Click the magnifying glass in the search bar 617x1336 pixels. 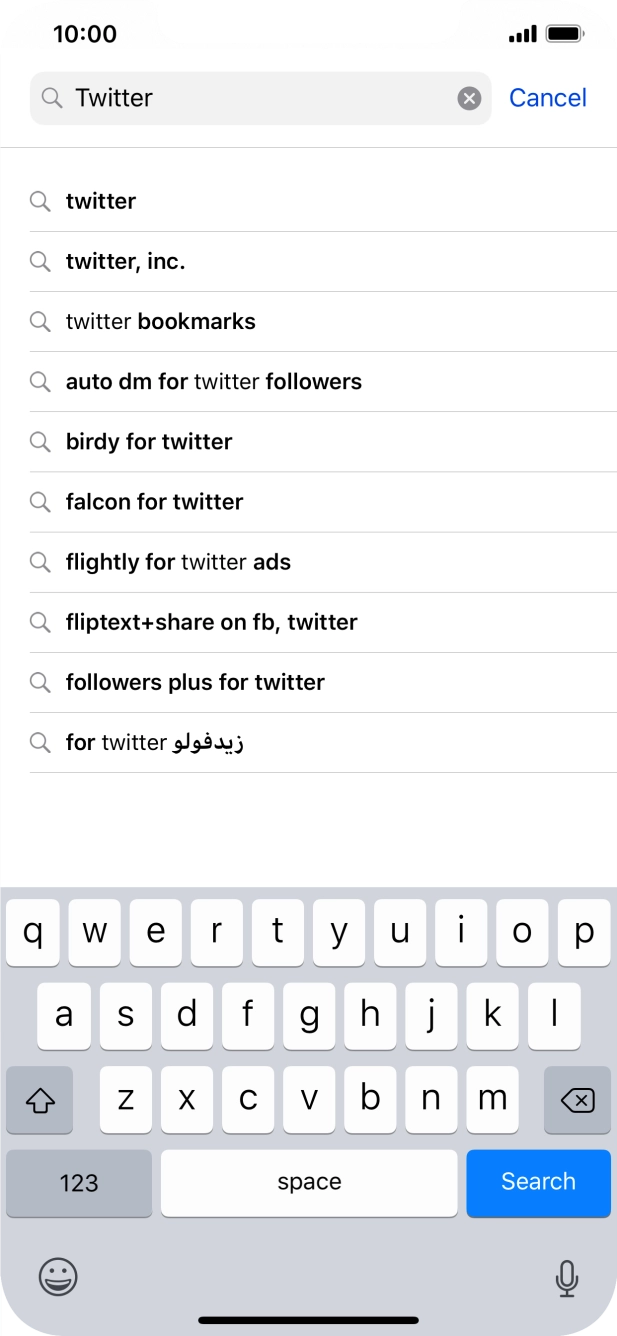pos(50,97)
